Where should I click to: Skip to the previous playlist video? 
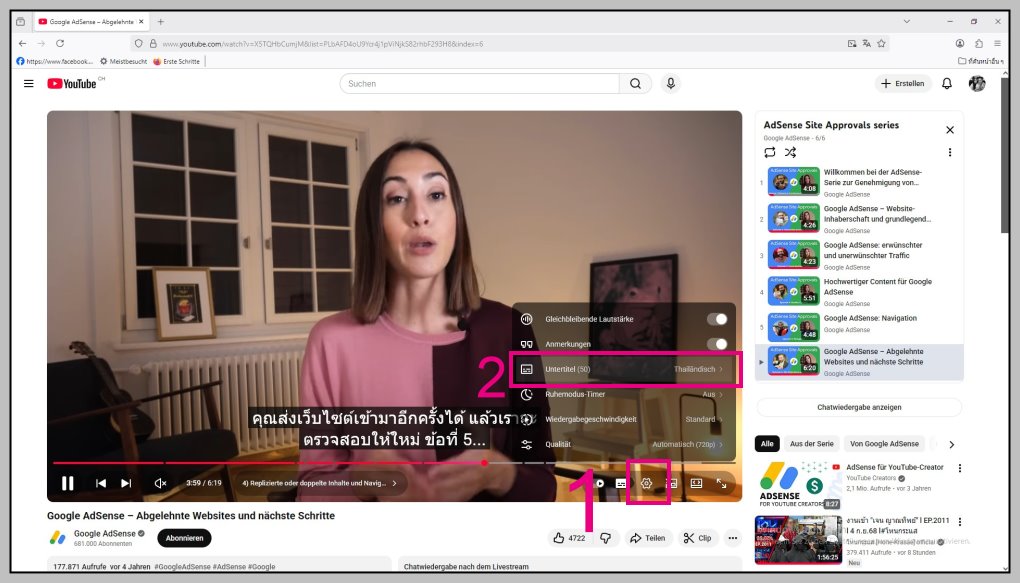coord(101,483)
